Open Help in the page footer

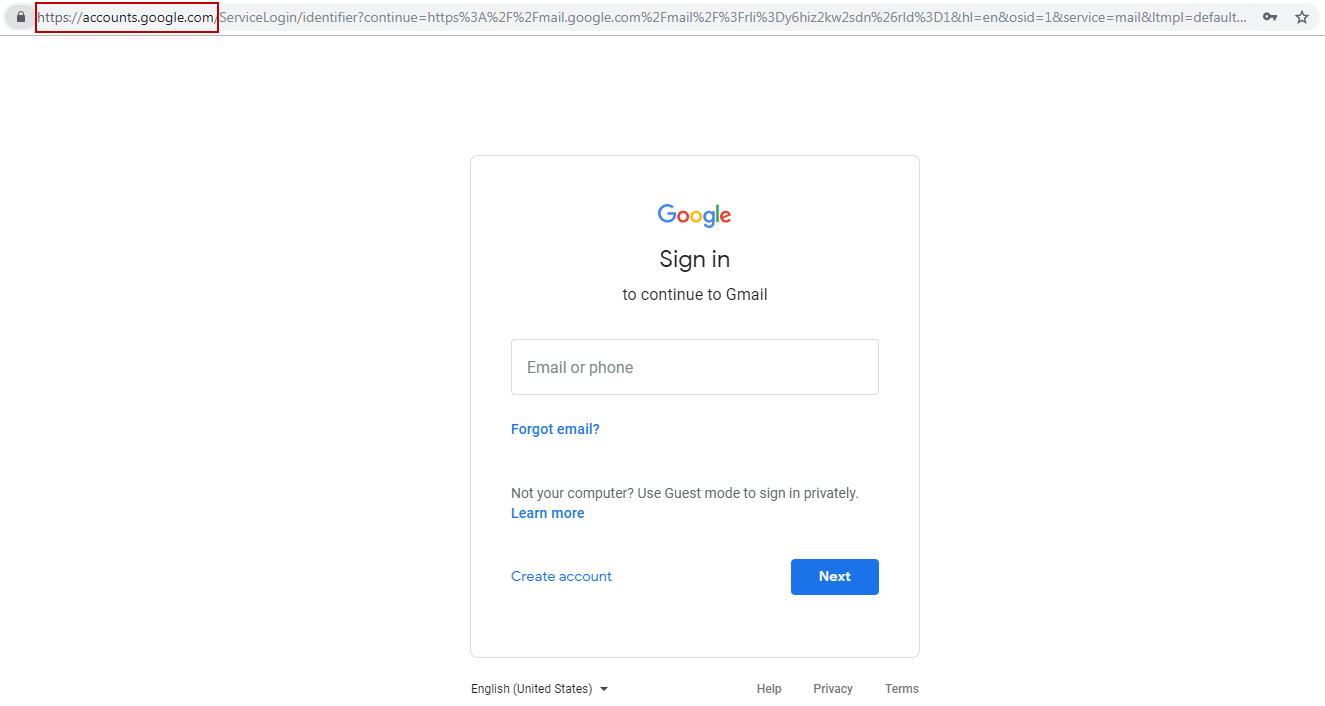pyautogui.click(x=769, y=689)
